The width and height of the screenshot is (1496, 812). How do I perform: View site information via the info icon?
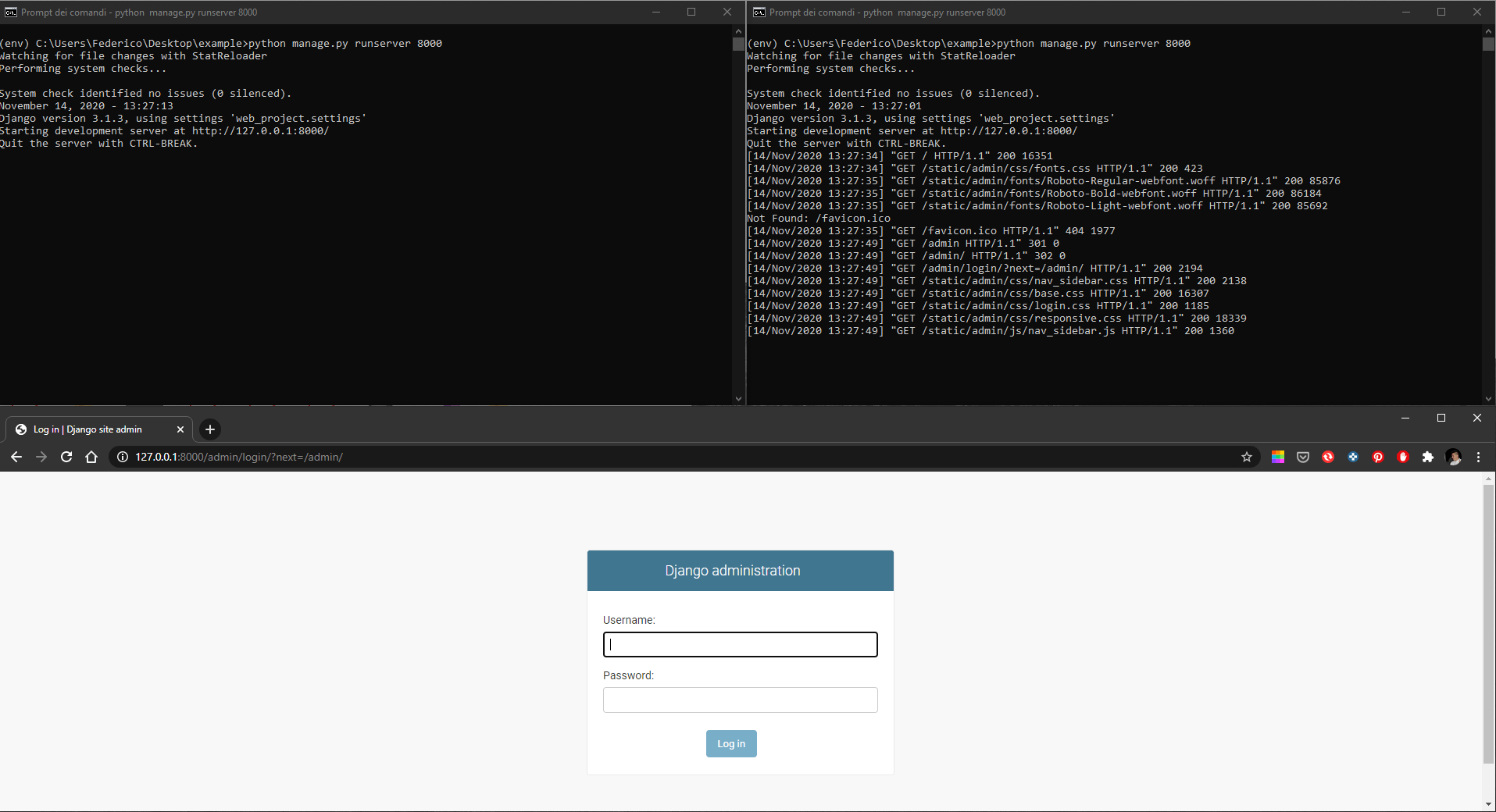(x=122, y=457)
